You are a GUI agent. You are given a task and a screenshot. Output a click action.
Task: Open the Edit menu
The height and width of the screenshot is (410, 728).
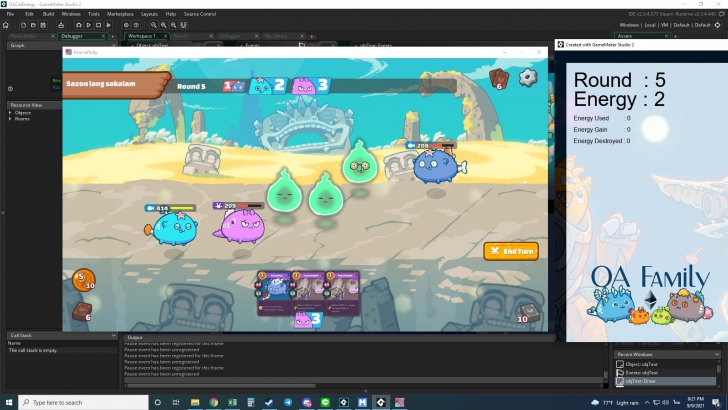point(29,14)
